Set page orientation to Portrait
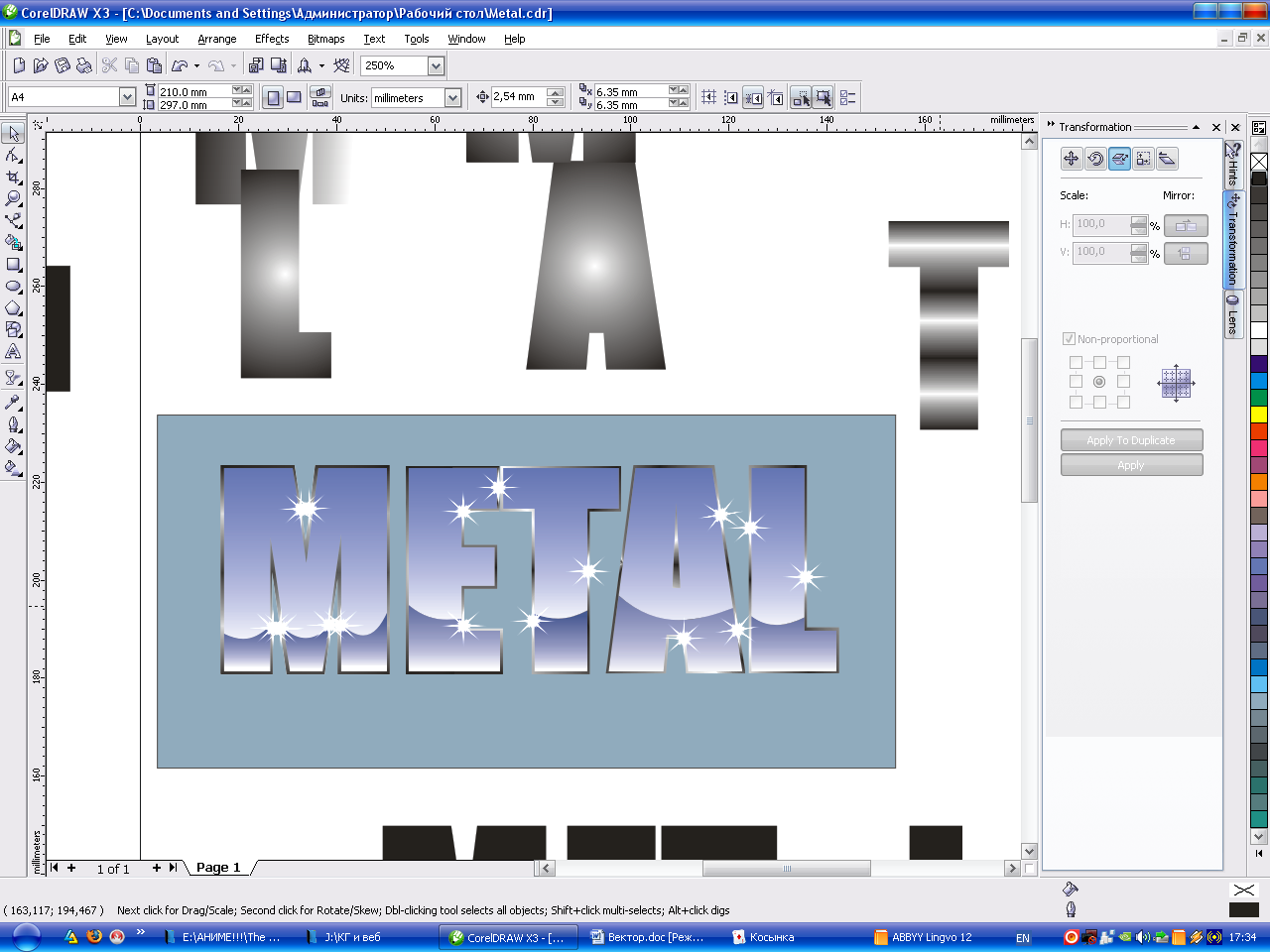The image size is (1270, 952). 273,97
